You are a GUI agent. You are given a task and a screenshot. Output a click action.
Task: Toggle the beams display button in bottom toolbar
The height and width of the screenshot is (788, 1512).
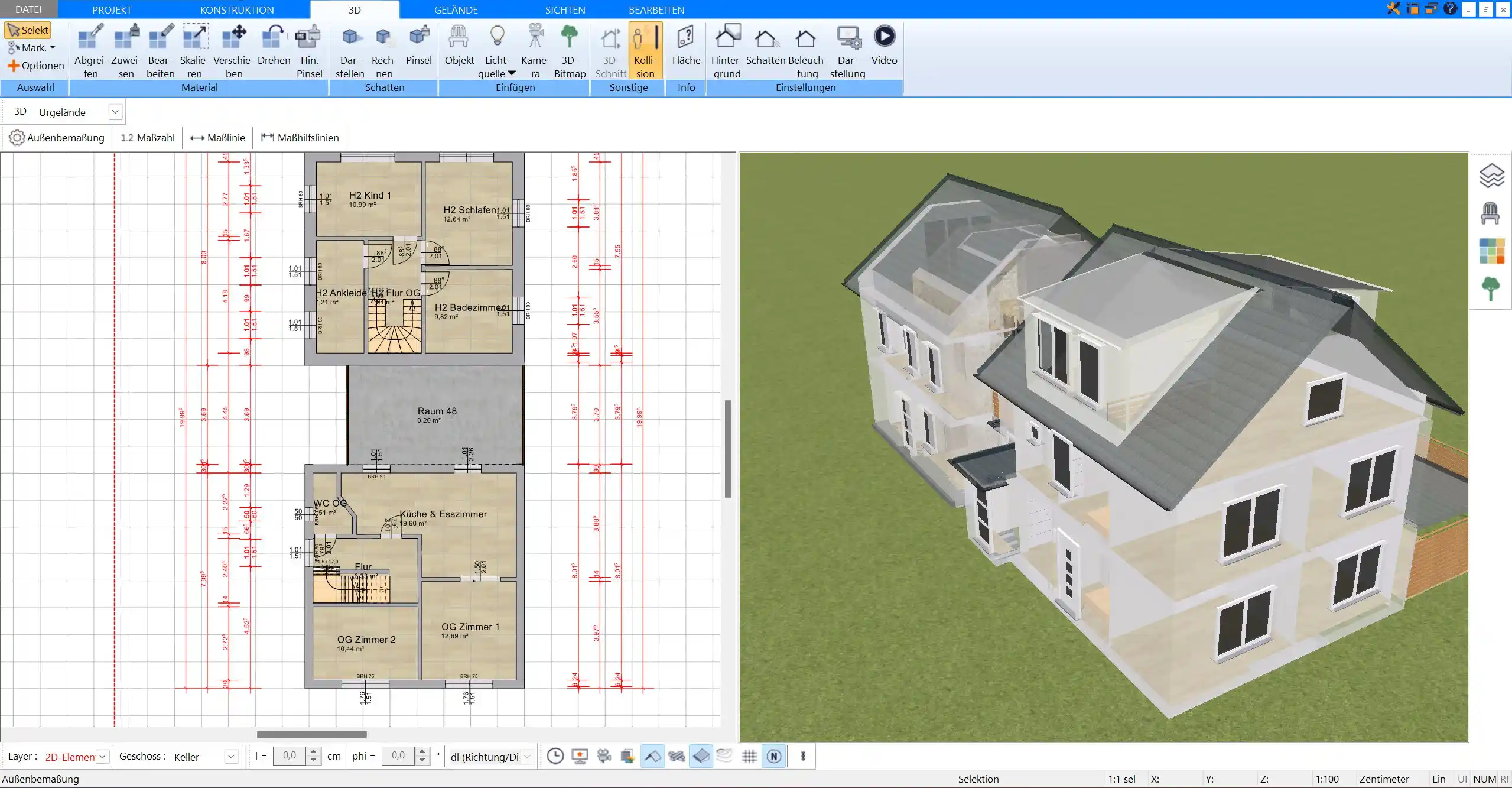(x=677, y=756)
